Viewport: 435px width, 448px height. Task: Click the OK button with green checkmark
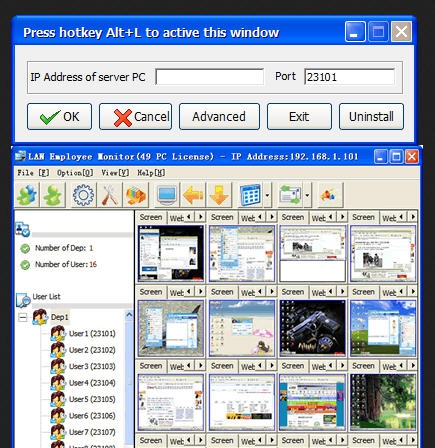59,116
